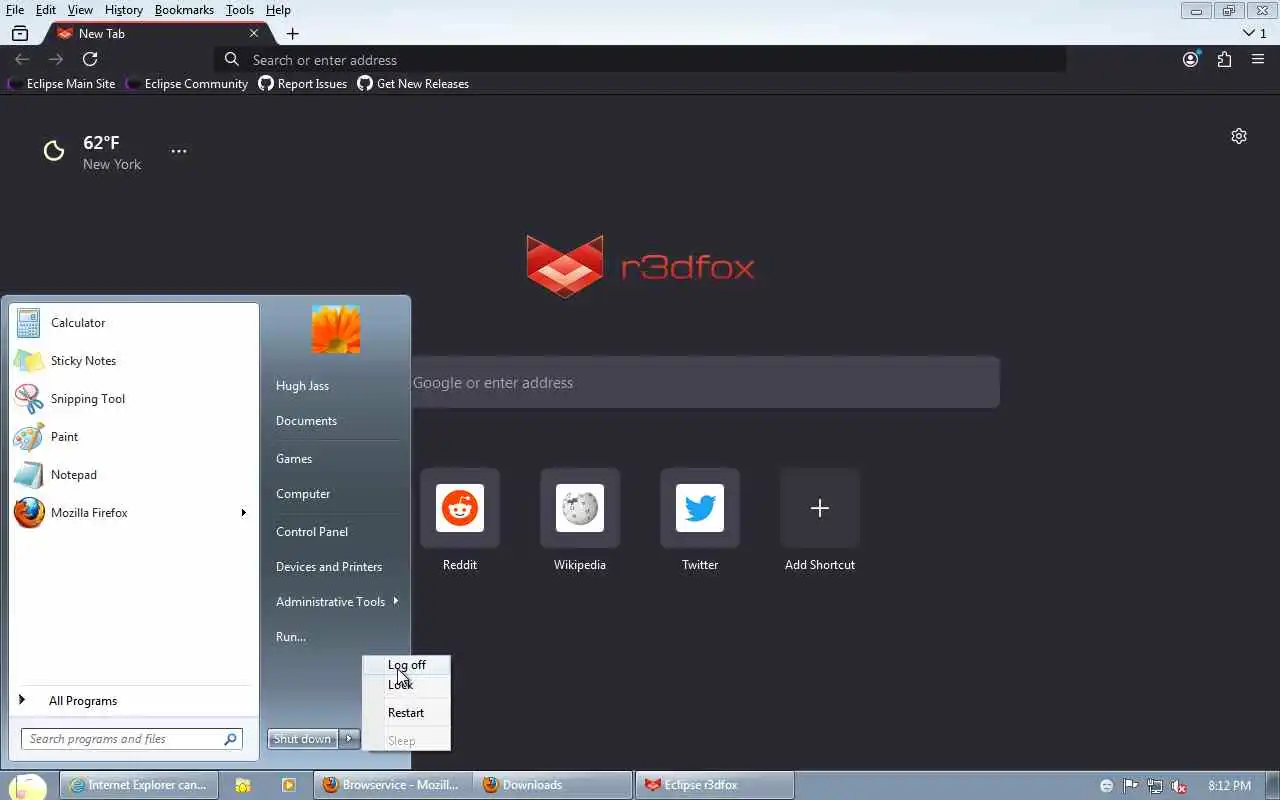Click the Windows Start orb
Image resolution: width=1280 pixels, height=800 pixels.
[27, 786]
